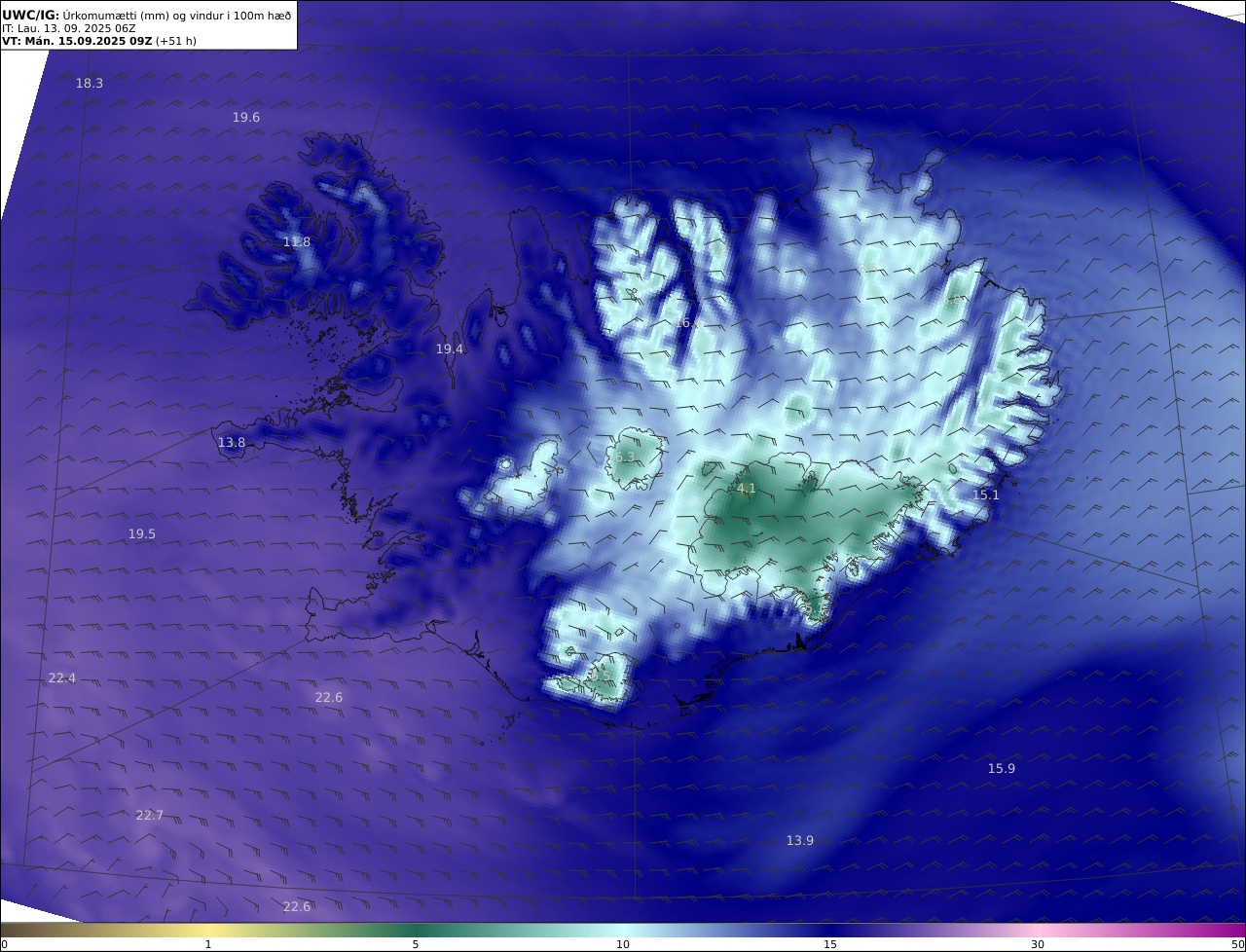Click the 22.7 value label

click(150, 815)
